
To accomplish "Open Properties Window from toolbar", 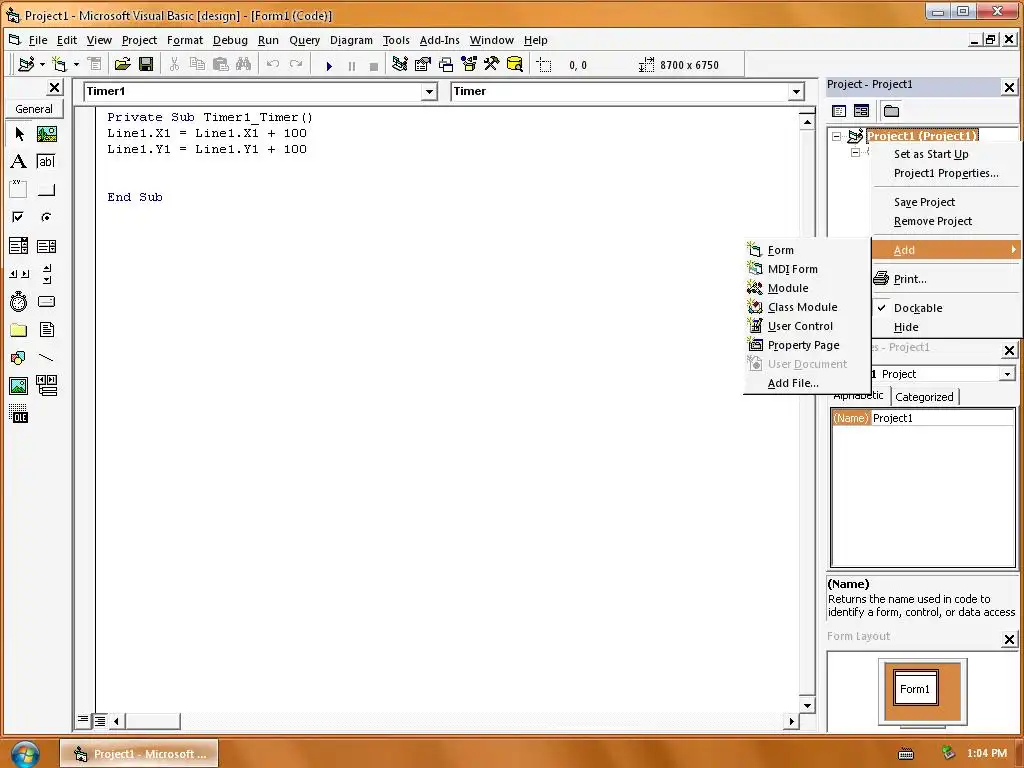I will (423, 64).
